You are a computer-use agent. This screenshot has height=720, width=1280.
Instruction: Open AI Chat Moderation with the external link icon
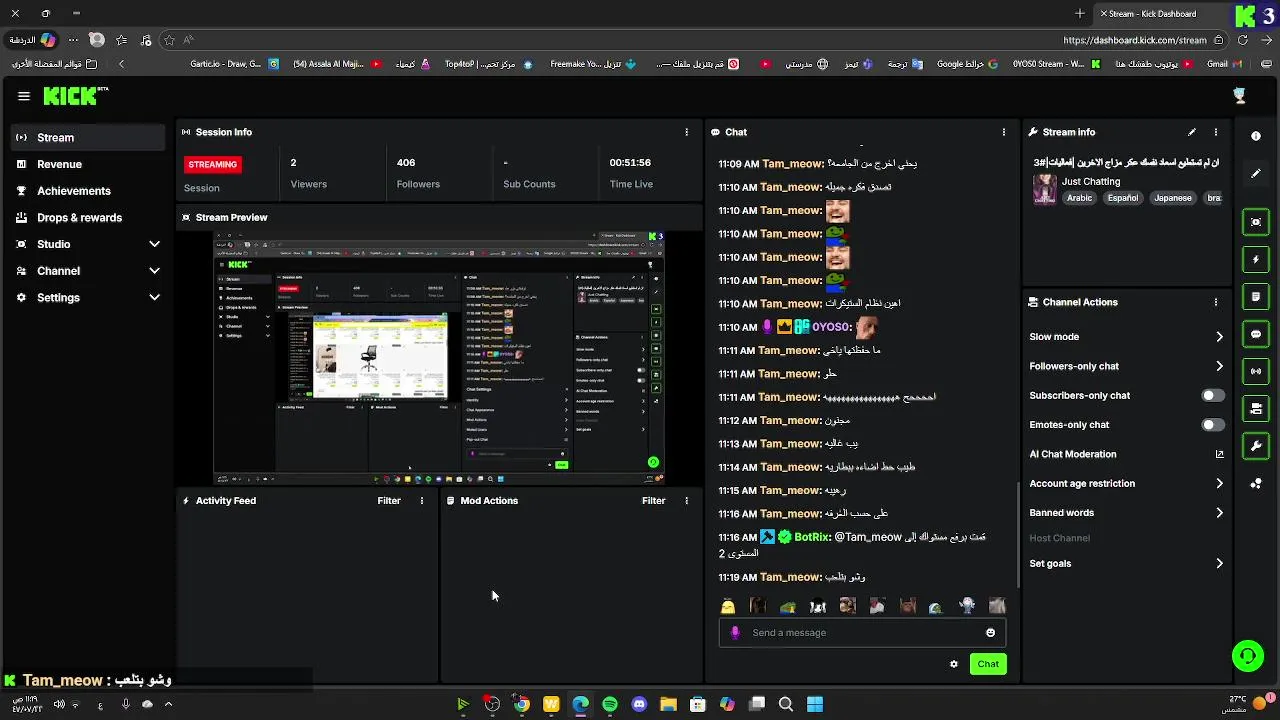coord(1219,454)
